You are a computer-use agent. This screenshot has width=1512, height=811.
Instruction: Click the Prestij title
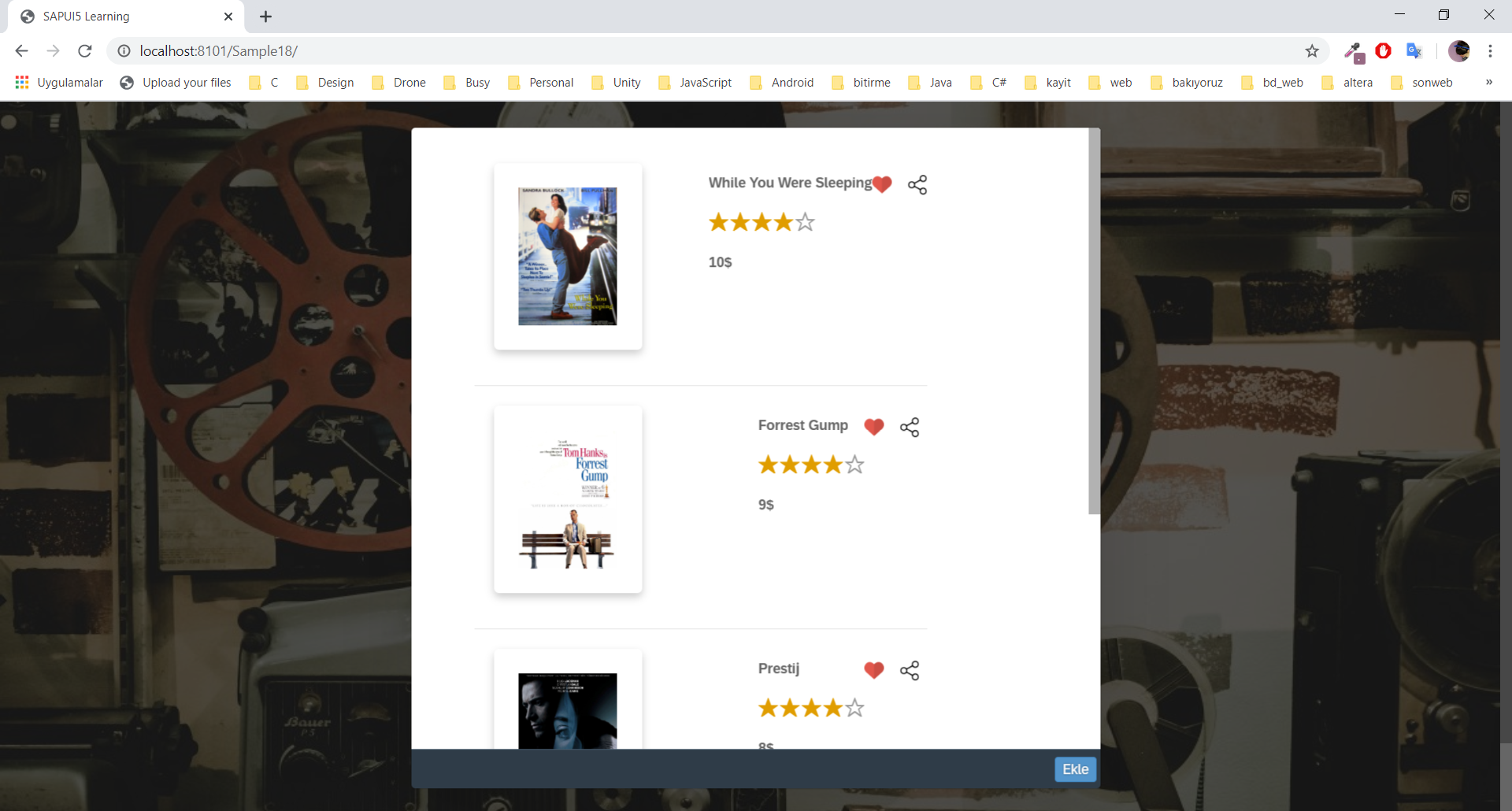pos(778,668)
